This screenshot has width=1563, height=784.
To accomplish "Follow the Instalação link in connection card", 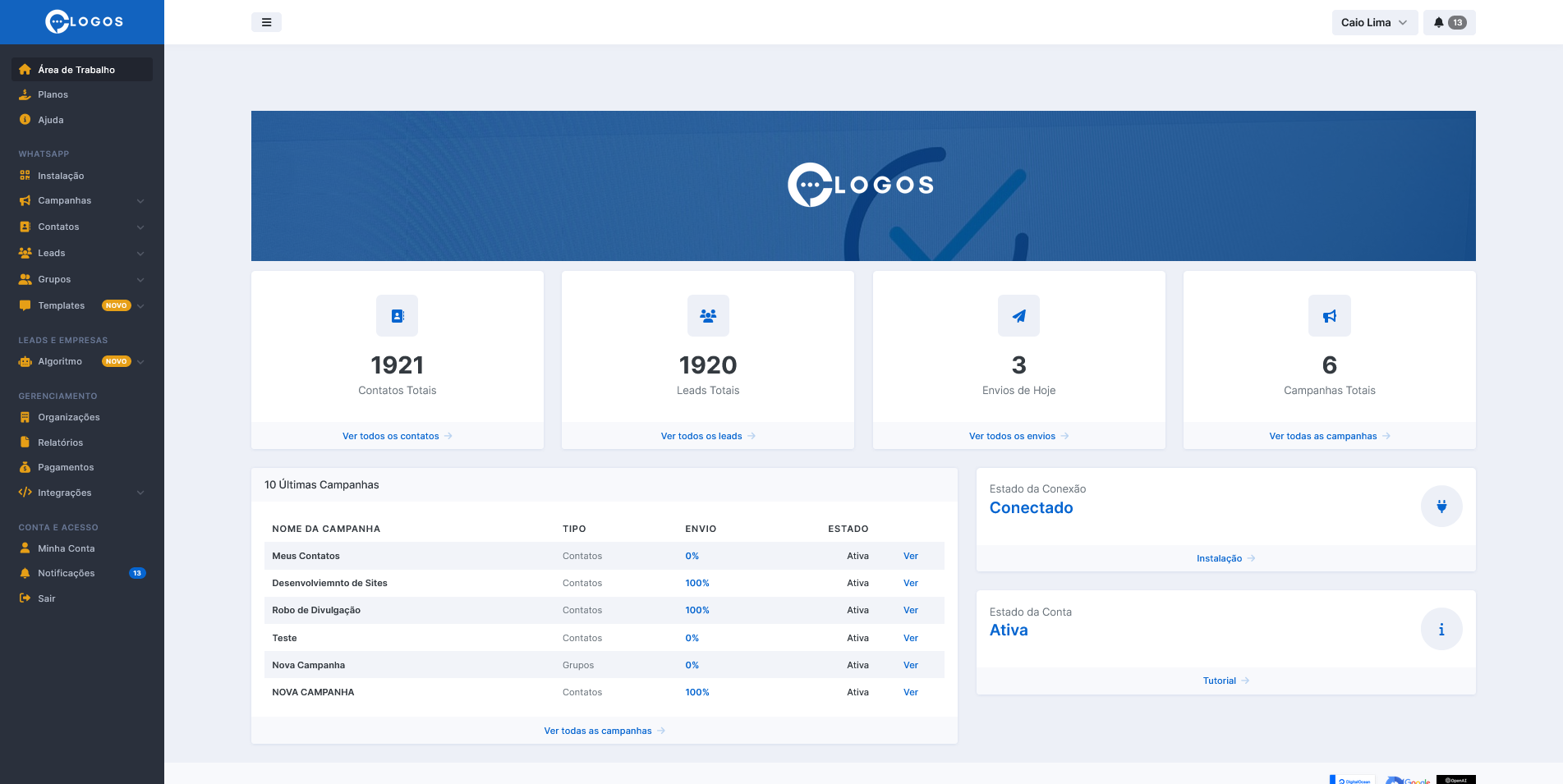I will point(1225,558).
